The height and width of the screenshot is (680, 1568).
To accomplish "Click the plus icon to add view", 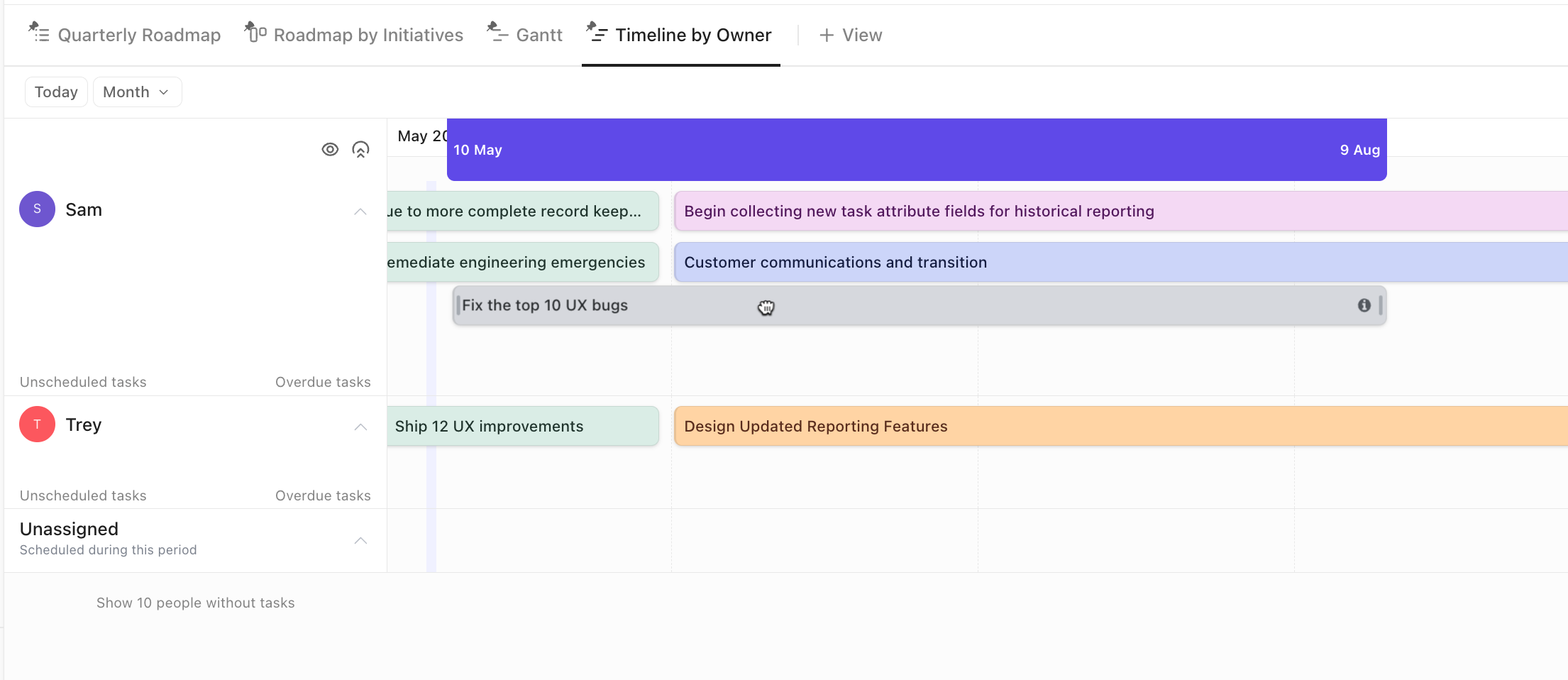I will (826, 35).
